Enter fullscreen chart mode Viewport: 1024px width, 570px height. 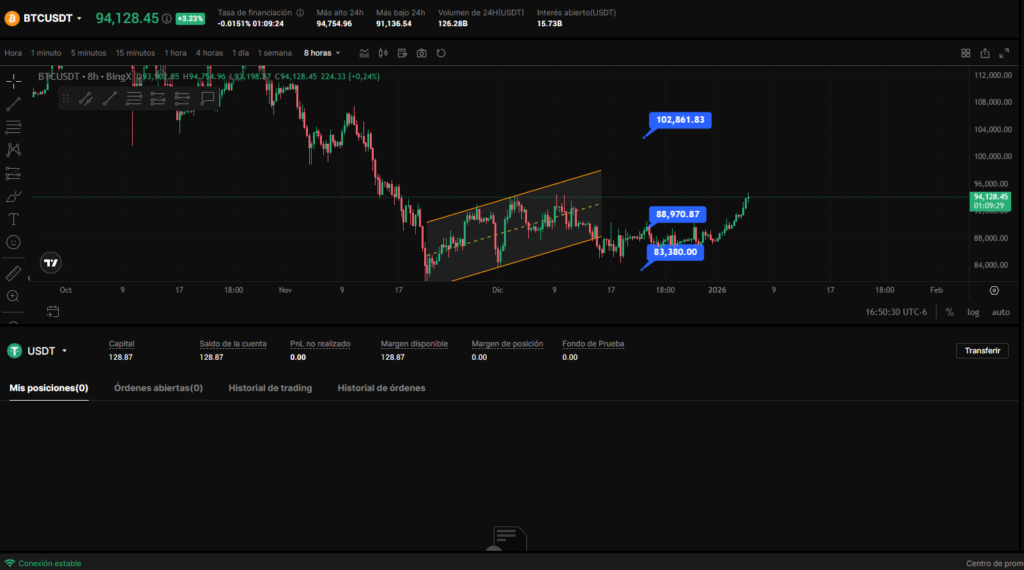coord(1006,53)
